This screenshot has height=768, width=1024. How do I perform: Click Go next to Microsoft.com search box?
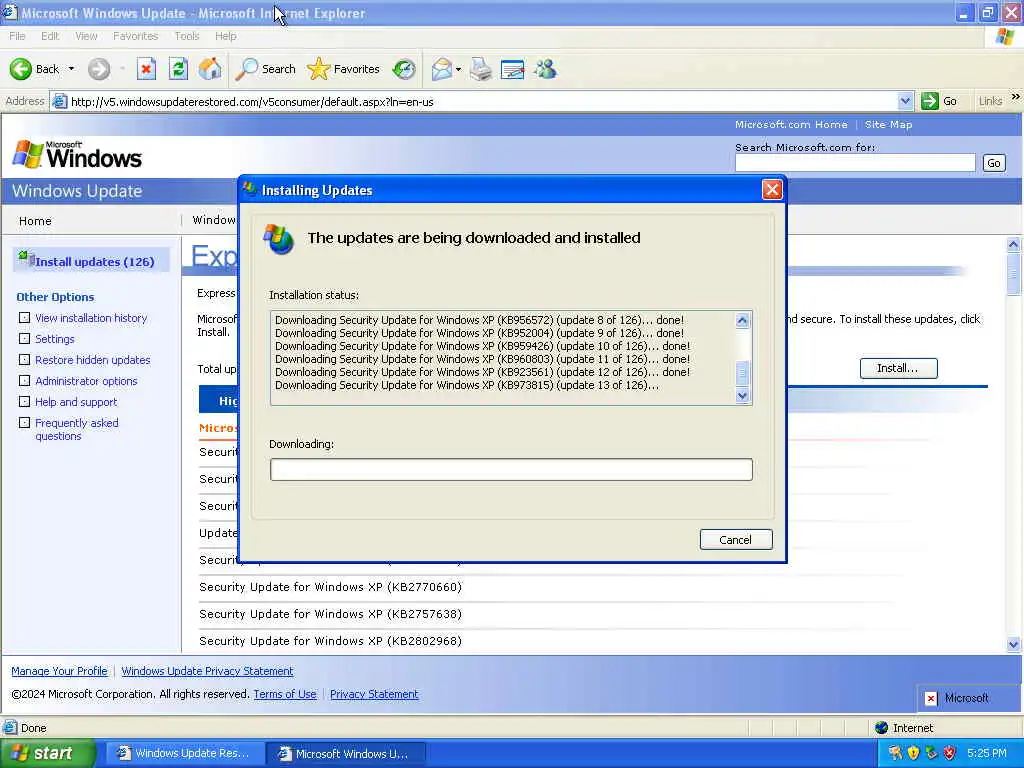994,163
